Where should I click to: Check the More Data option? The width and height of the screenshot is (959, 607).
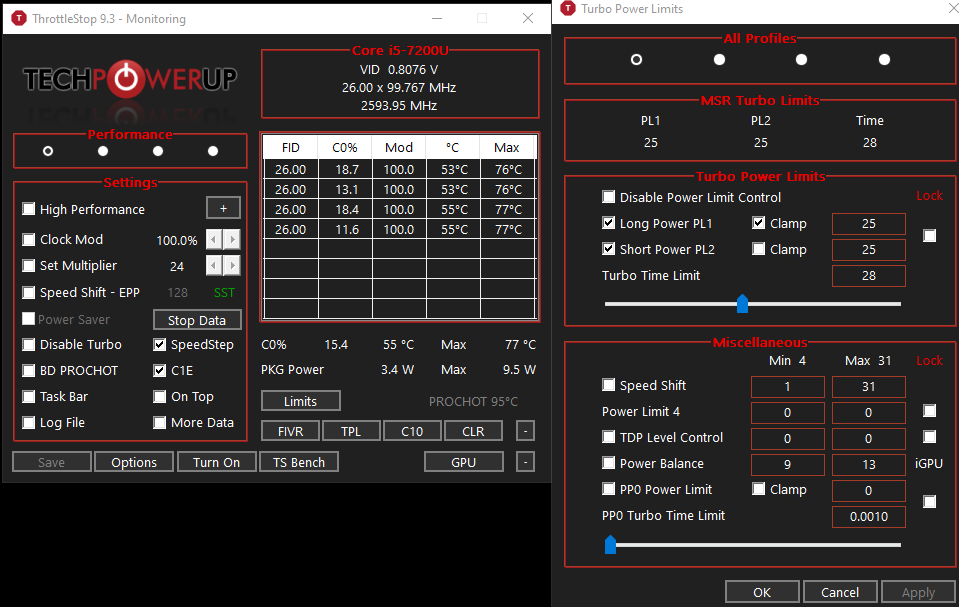(160, 422)
